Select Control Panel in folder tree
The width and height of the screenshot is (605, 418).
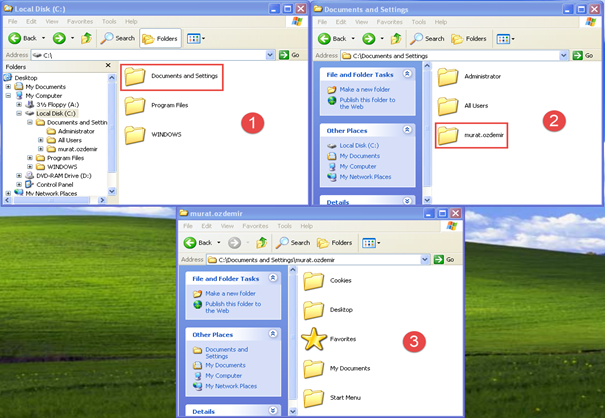coord(54,184)
